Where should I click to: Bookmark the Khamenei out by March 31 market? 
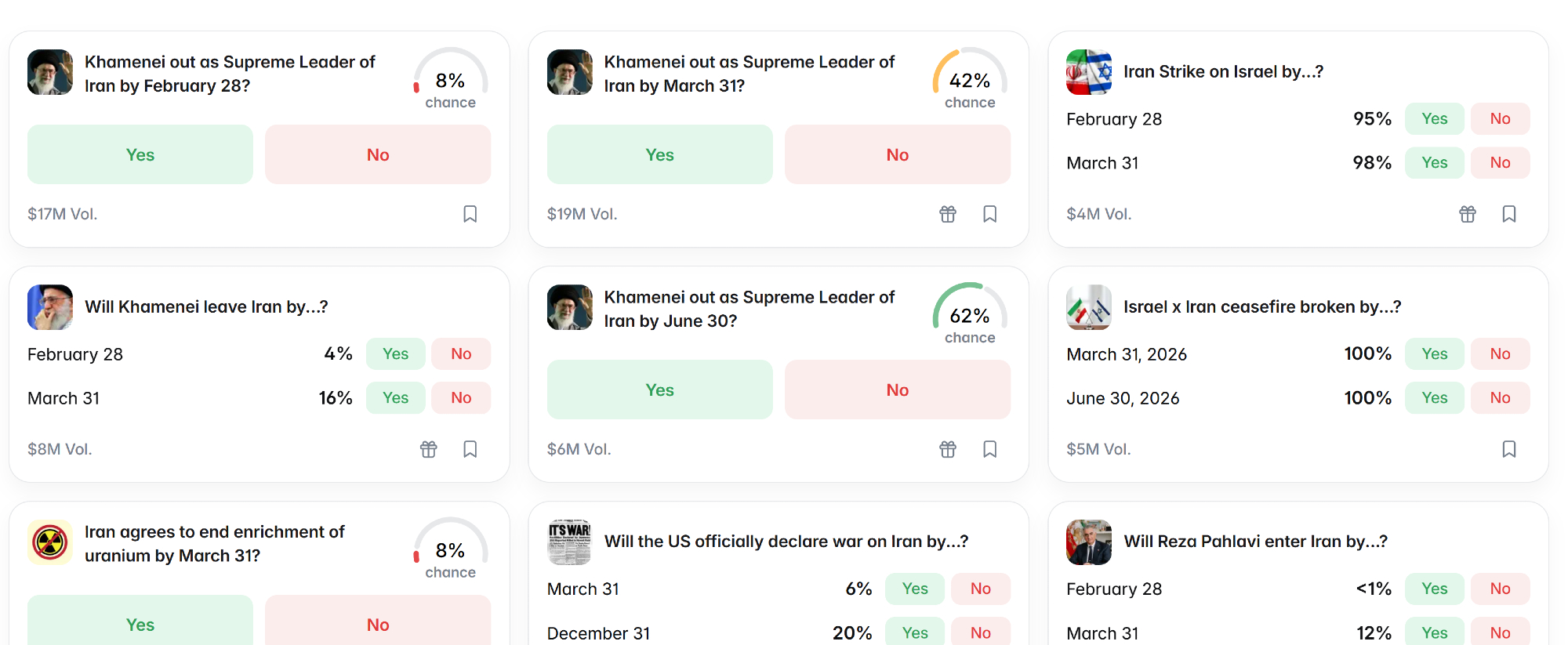989,214
